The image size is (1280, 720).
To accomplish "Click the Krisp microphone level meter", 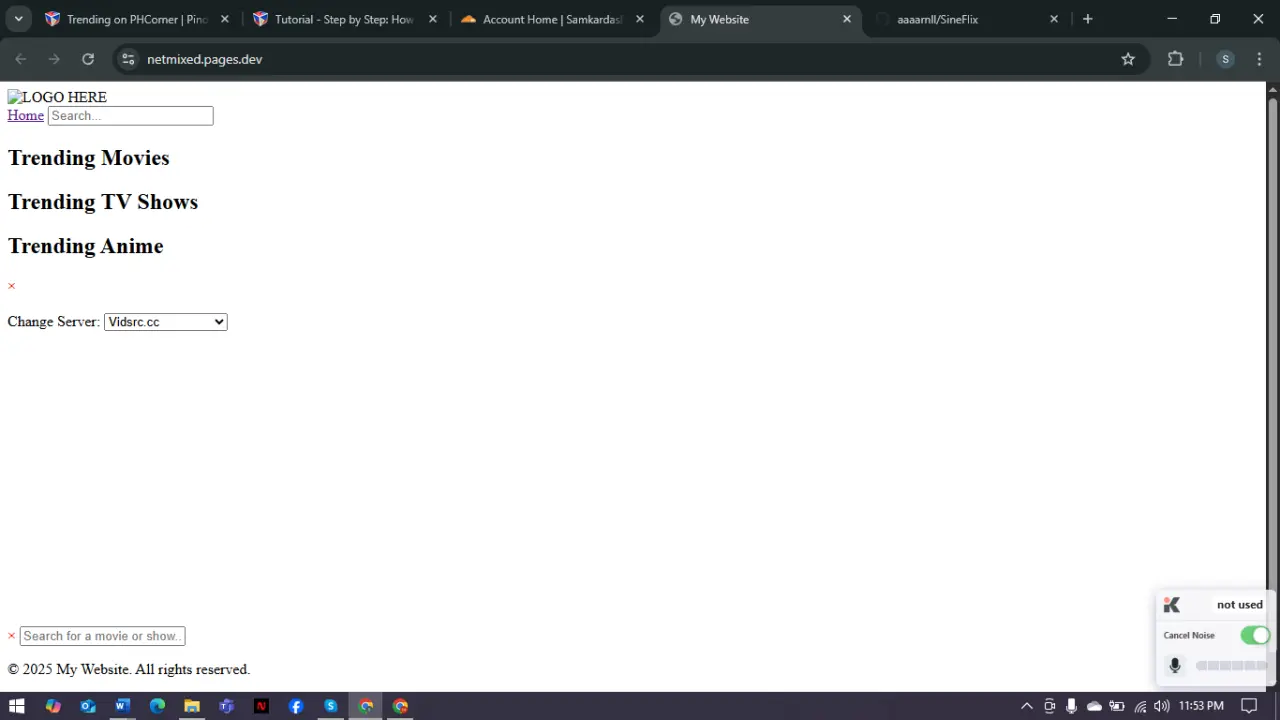I will 1232,665.
